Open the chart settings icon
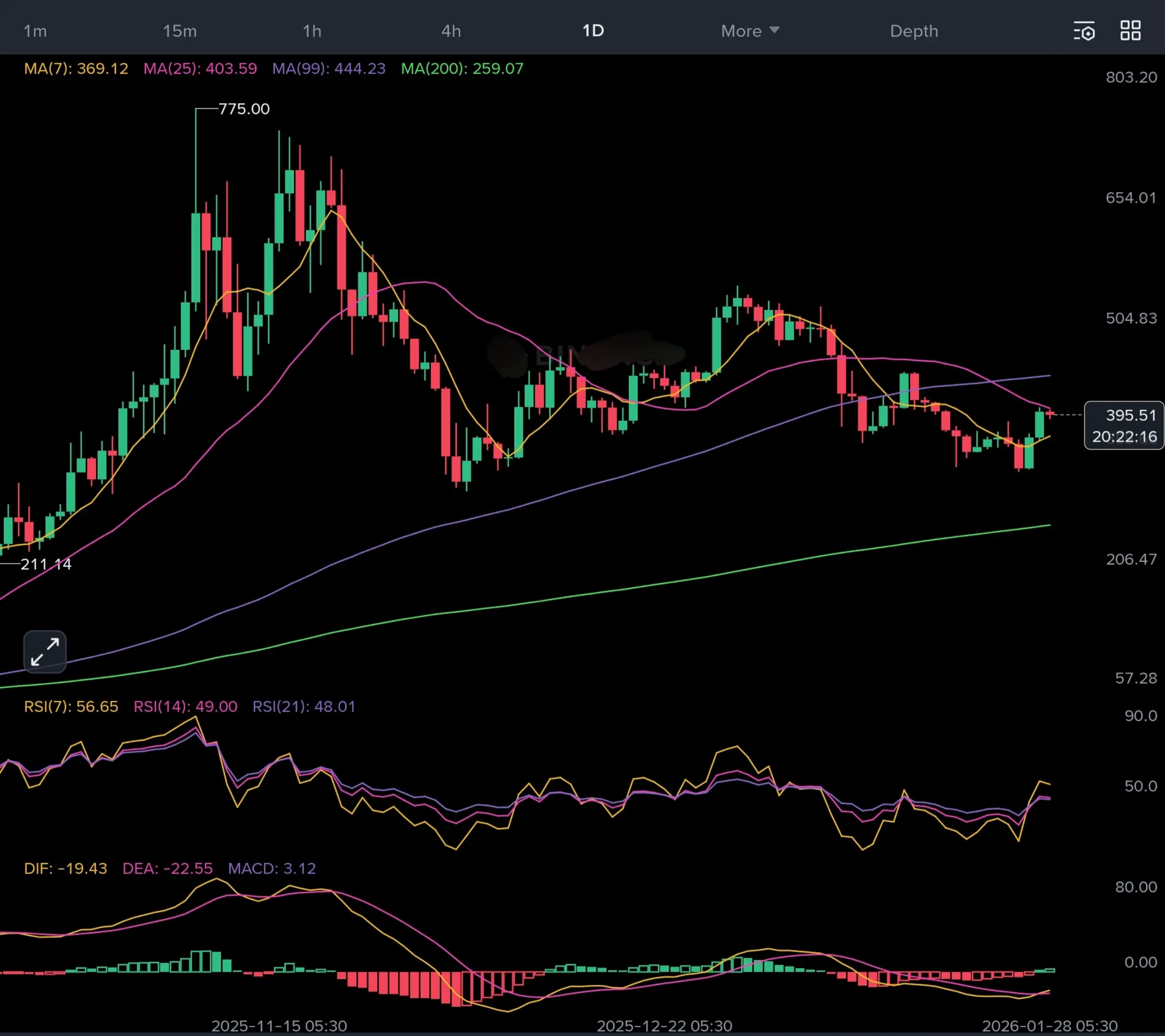1165x1036 pixels. 1084,31
